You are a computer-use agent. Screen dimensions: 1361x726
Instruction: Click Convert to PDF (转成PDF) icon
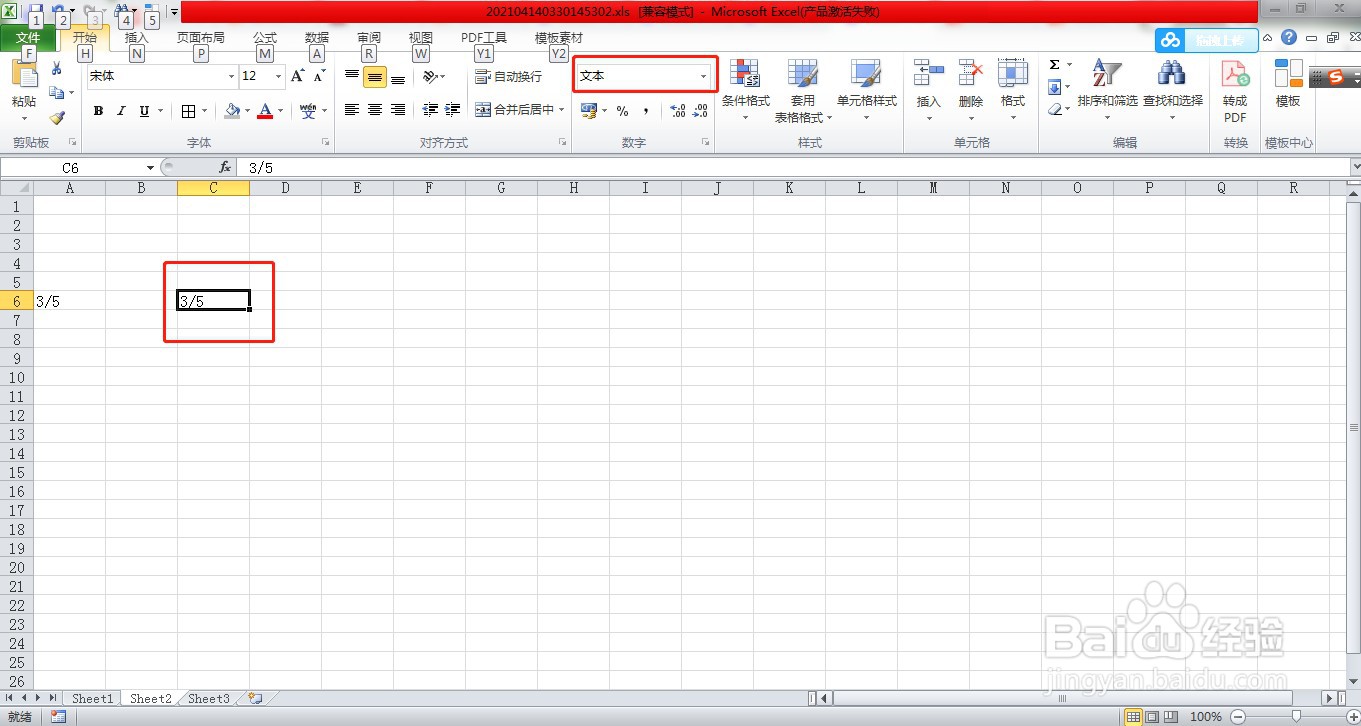1235,74
